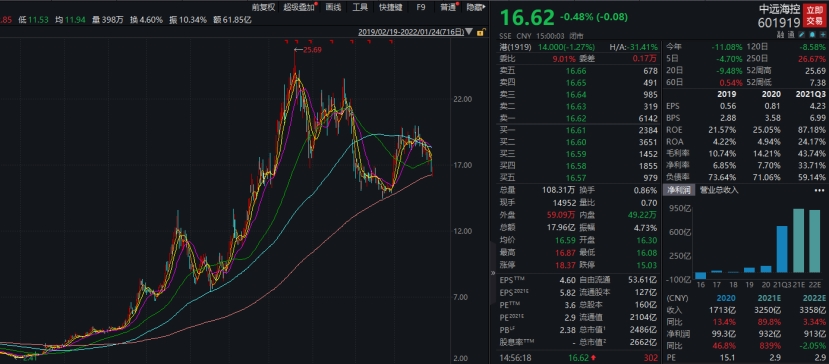829x364 pixels.
Task: Open the date range dropdown triangle
Action: point(469,32)
